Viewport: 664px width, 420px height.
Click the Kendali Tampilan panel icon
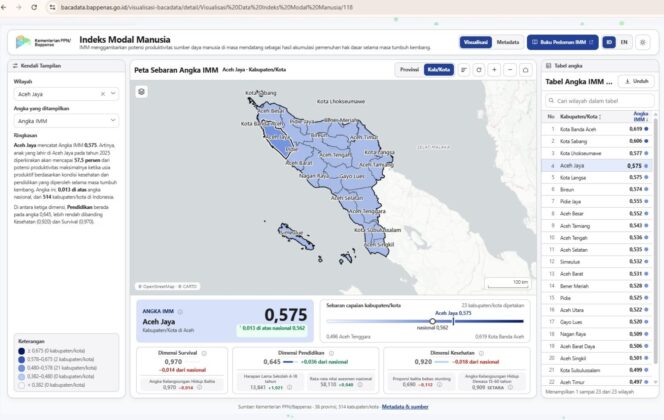click(x=15, y=66)
